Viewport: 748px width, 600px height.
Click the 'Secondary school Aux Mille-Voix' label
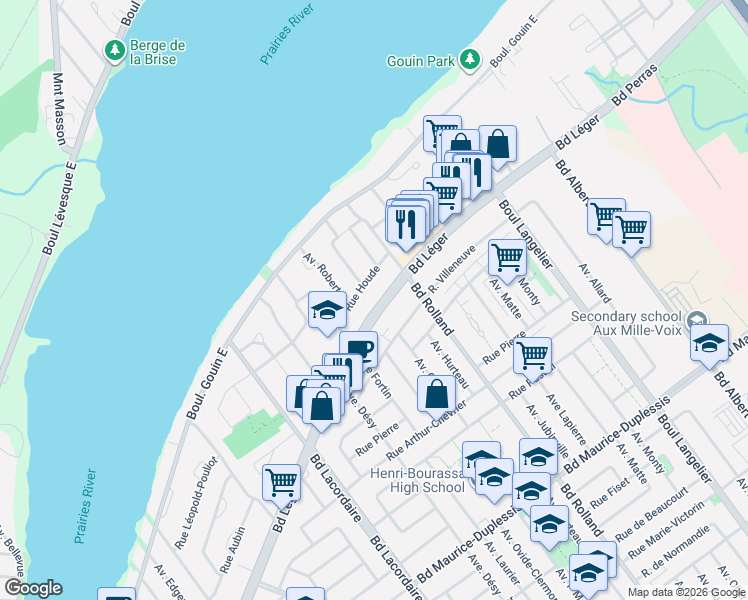(626, 323)
